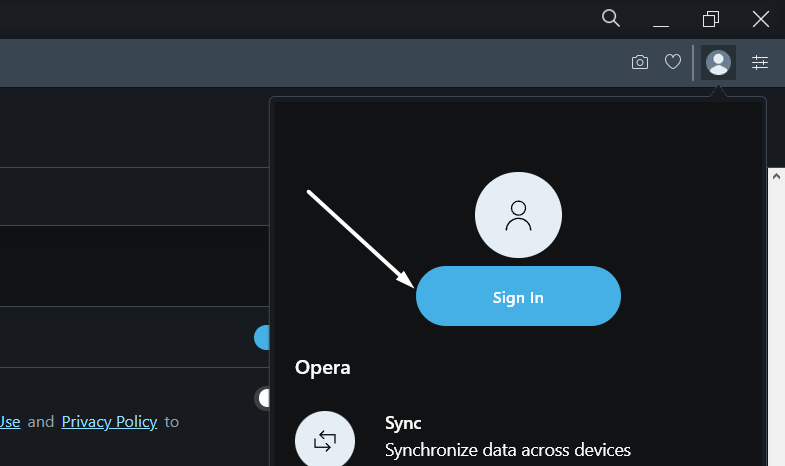Click the heart bookmark icon
Image resolution: width=785 pixels, height=466 pixels.
point(673,62)
